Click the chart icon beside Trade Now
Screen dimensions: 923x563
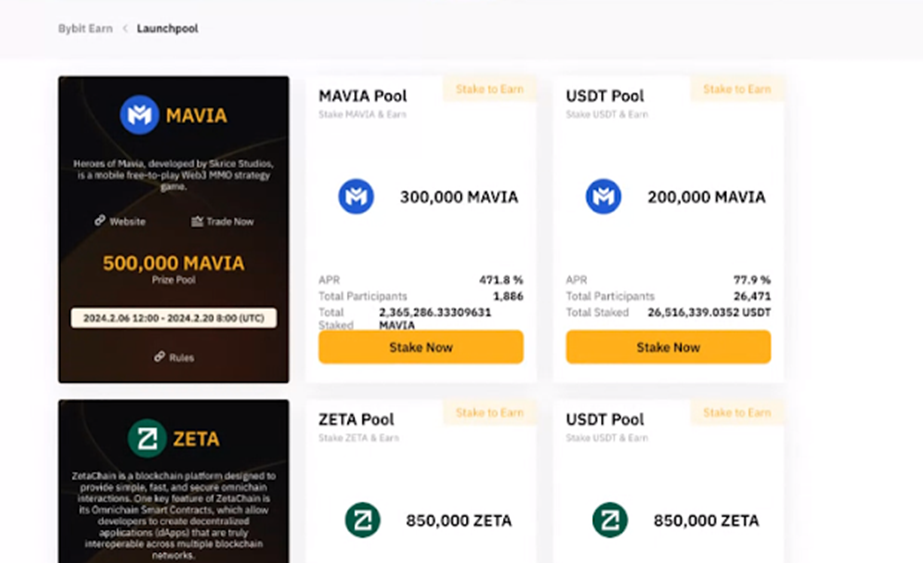[197, 221]
